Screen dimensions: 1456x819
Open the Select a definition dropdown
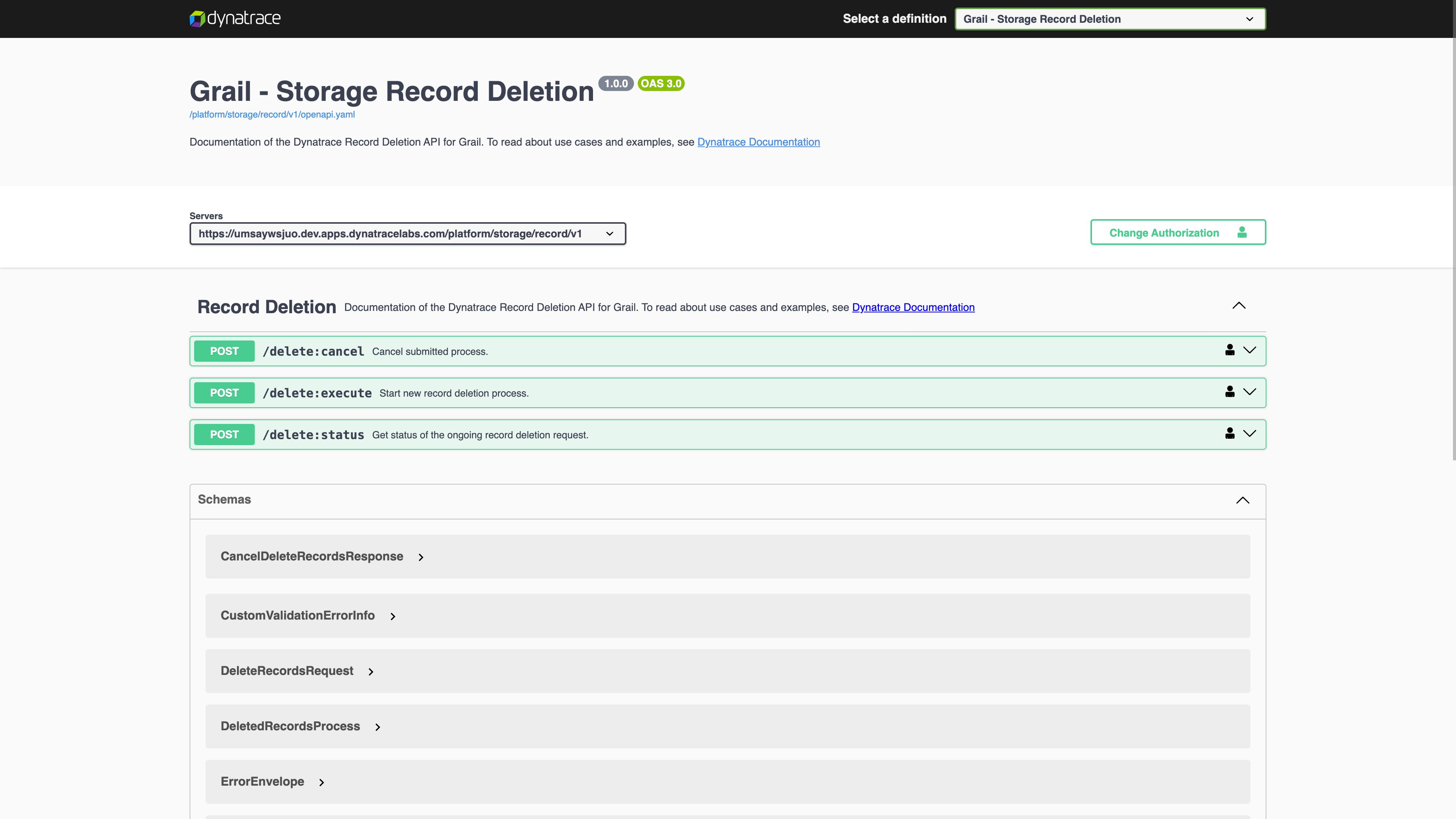1109,19
